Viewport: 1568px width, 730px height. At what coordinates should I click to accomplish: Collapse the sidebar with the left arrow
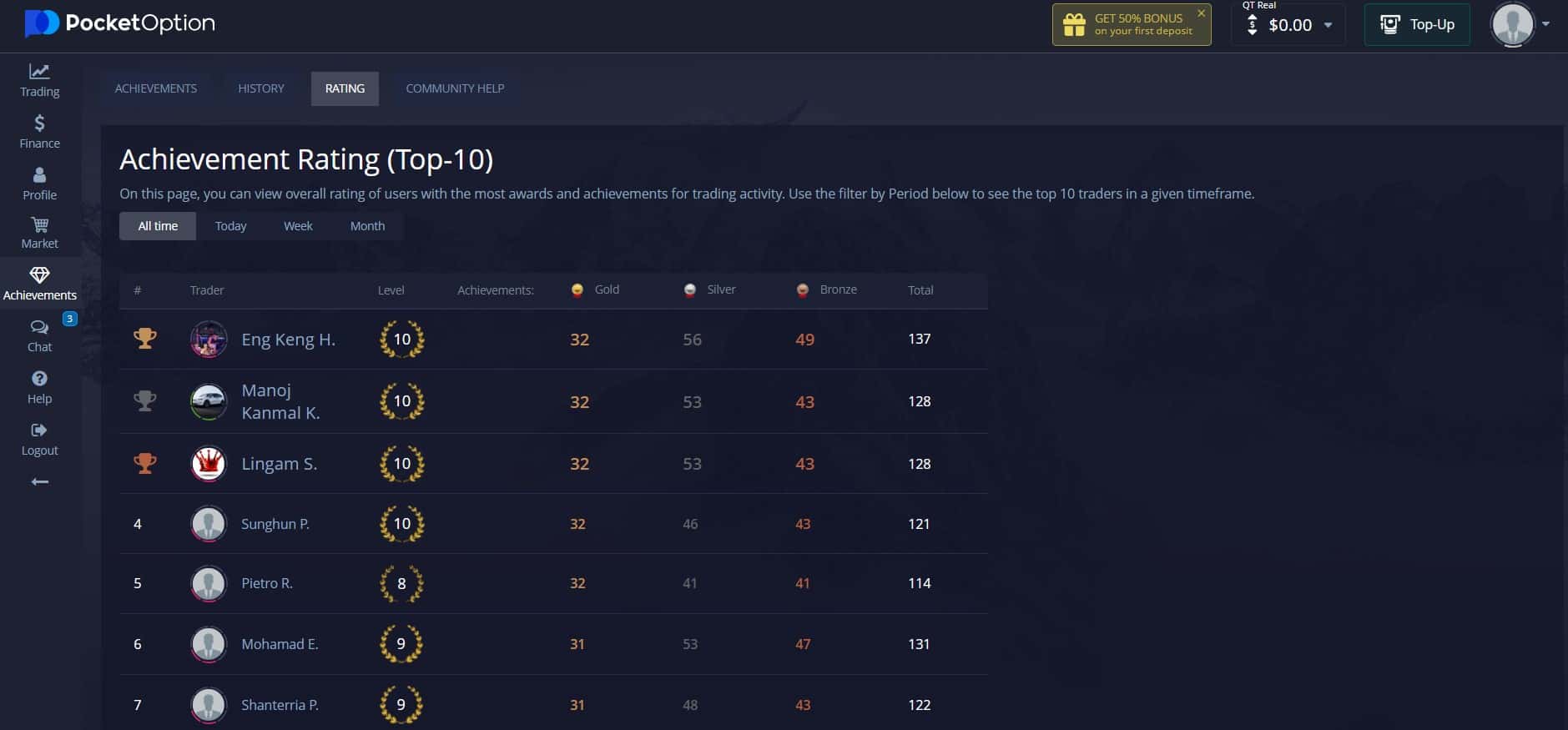39,482
